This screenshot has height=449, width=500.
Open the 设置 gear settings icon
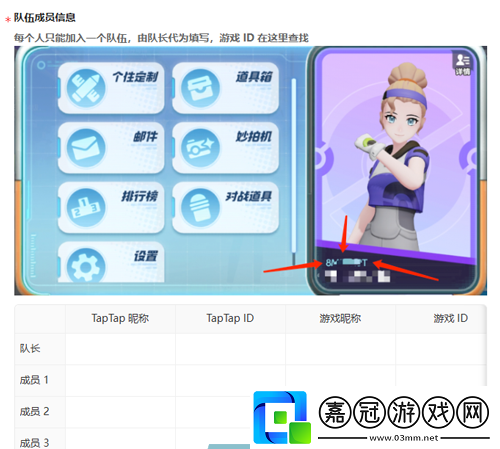coord(86,266)
